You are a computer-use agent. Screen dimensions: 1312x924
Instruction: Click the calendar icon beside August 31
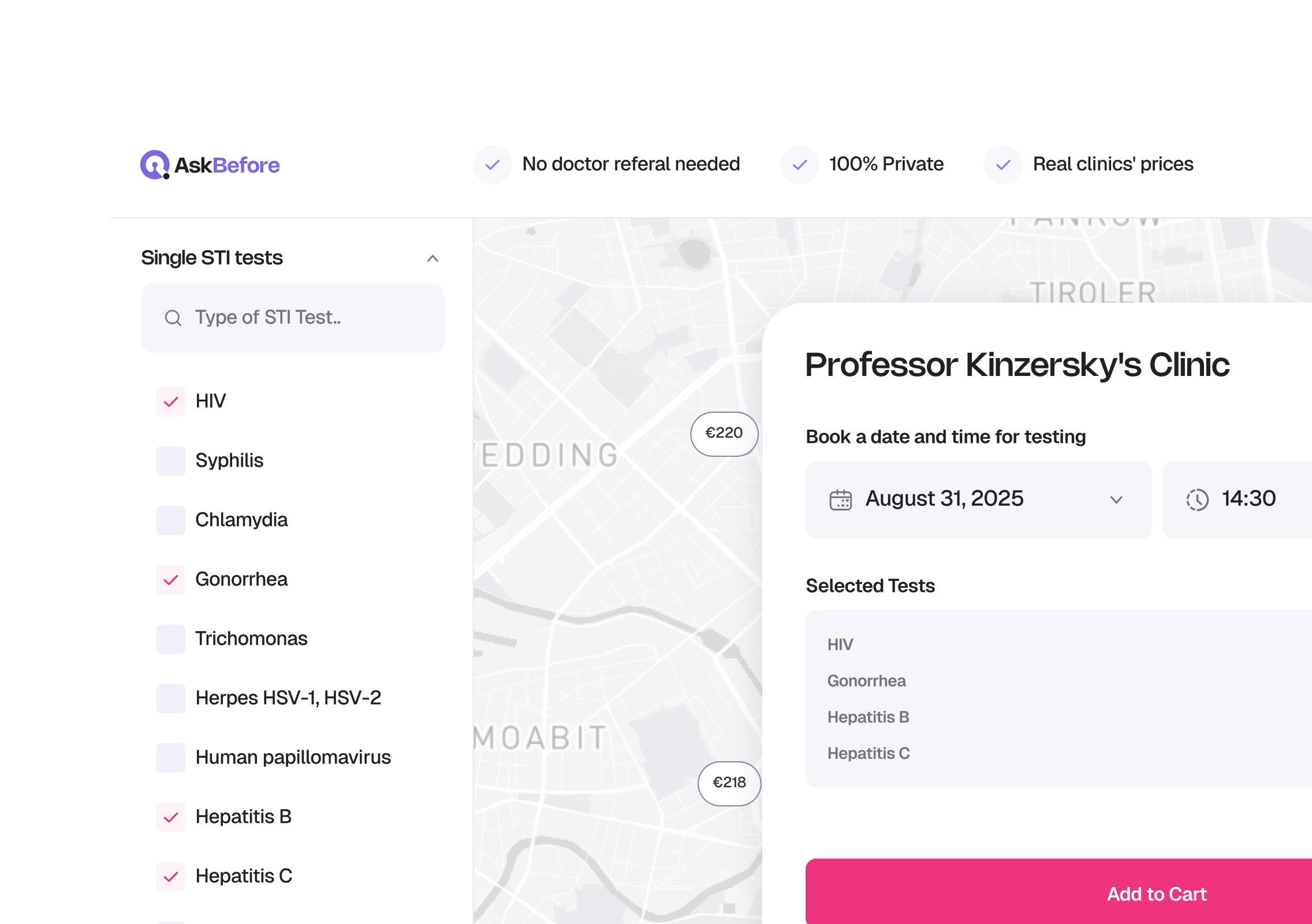840,500
